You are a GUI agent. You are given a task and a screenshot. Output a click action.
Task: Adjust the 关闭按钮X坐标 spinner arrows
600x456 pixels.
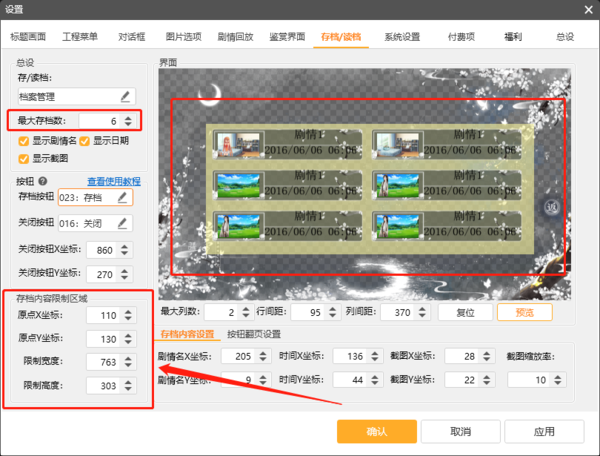coord(126,249)
